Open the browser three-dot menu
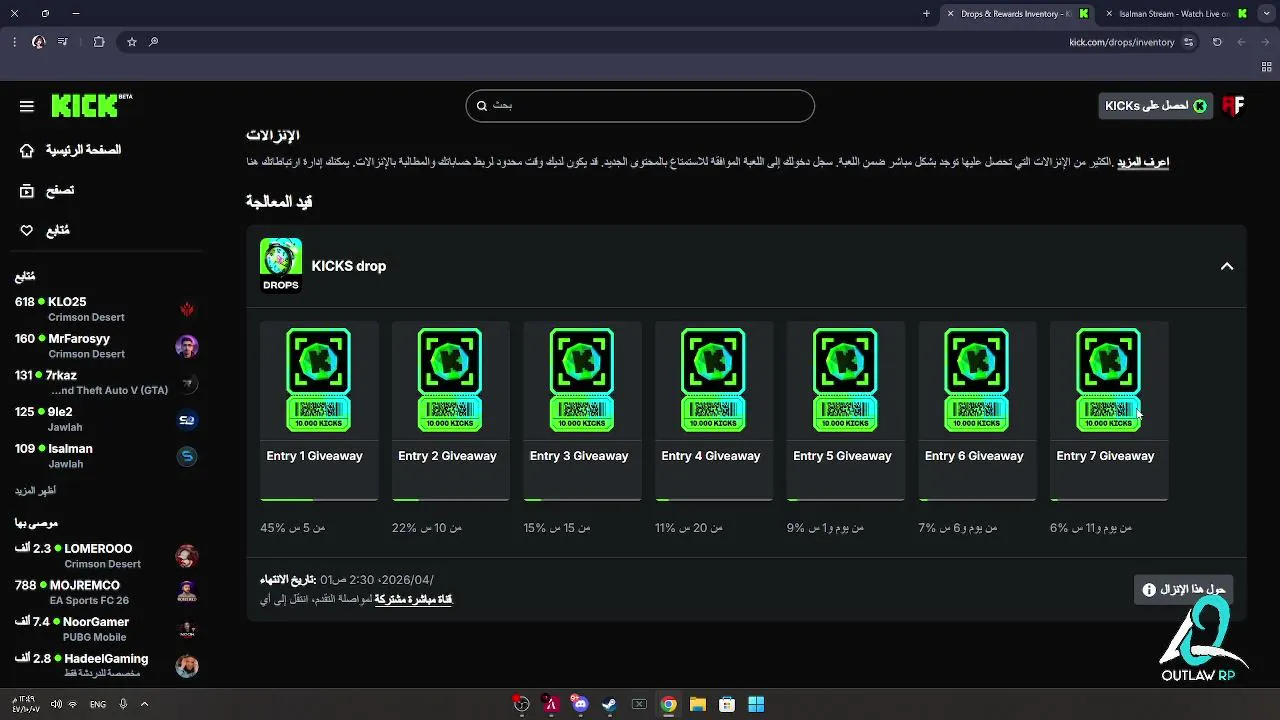 14,42
